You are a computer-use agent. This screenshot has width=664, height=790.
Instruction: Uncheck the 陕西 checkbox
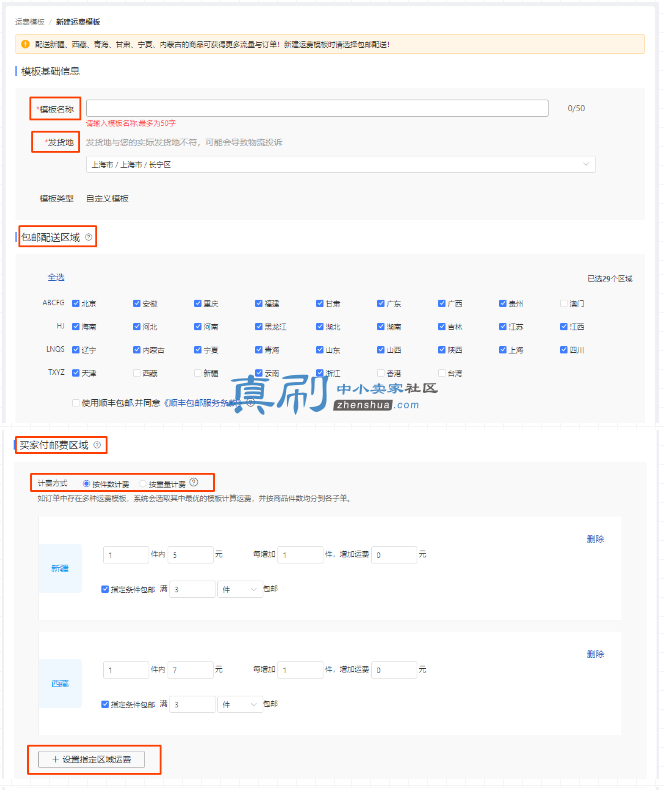[441, 350]
